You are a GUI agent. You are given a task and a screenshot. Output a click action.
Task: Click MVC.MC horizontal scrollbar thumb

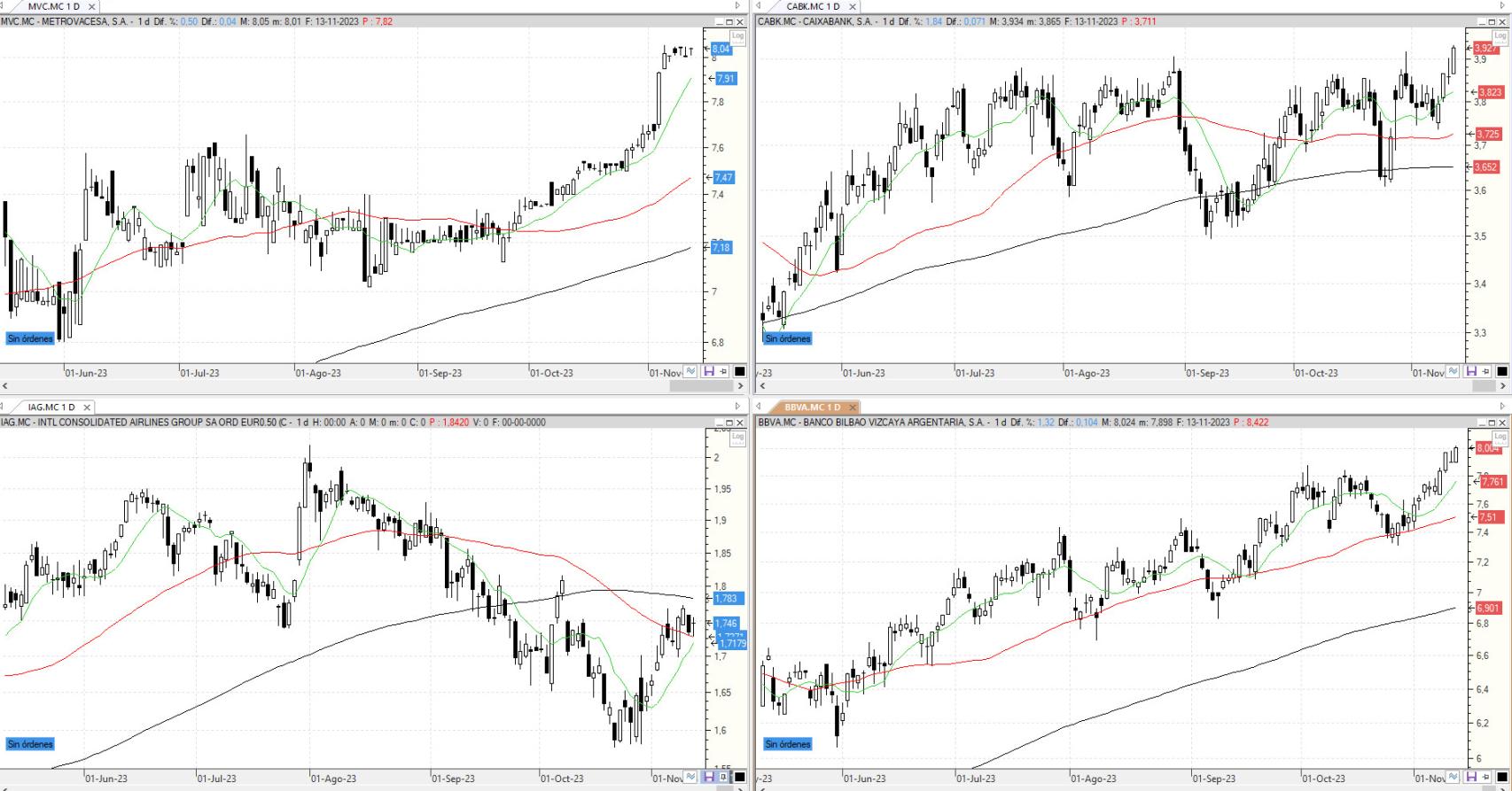(700, 386)
